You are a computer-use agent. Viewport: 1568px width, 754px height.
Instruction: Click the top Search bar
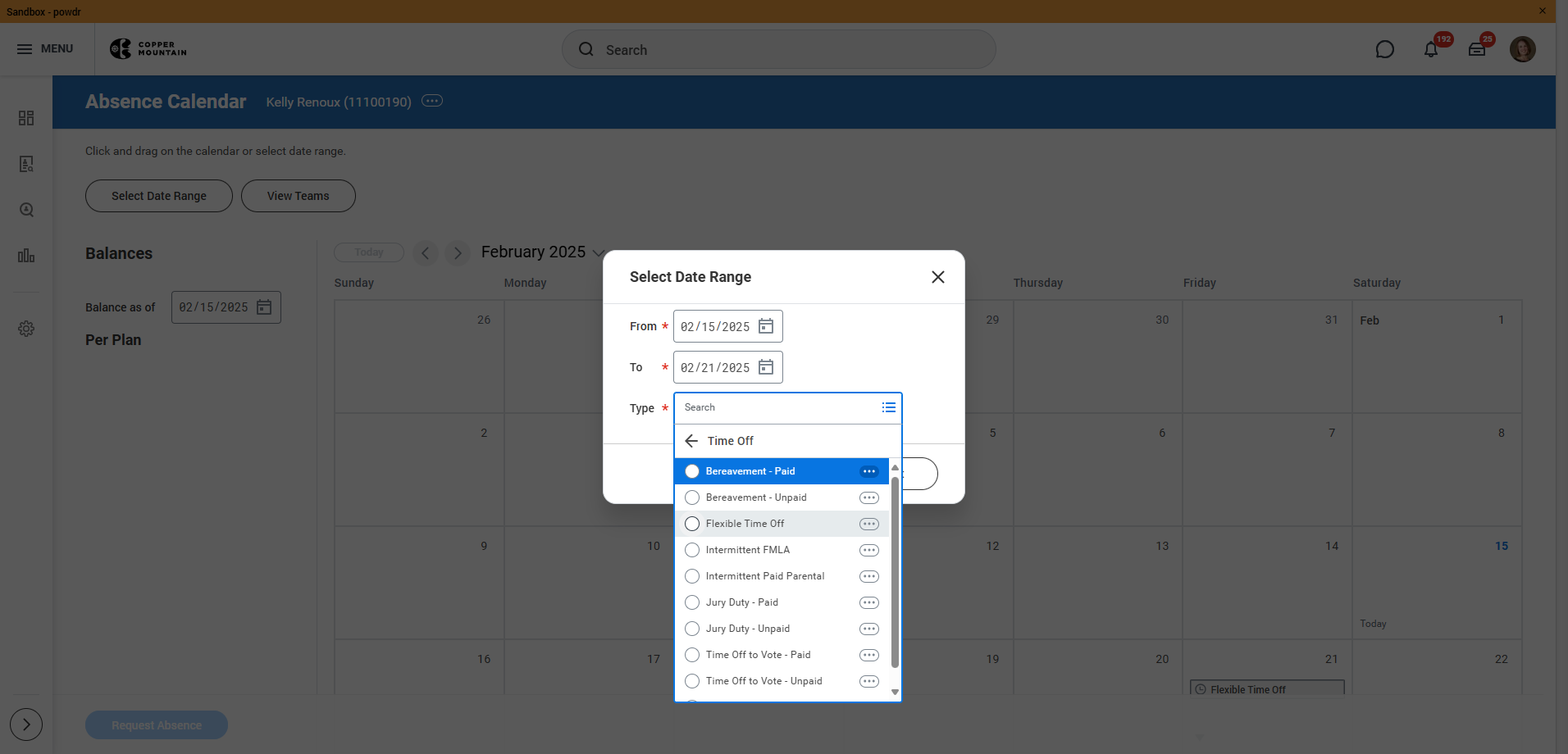pyautogui.click(x=779, y=50)
